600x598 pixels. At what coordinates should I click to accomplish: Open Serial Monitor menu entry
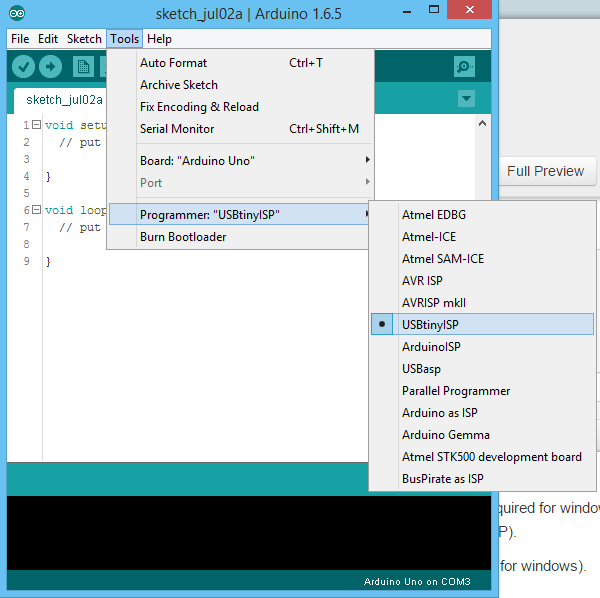(240, 129)
